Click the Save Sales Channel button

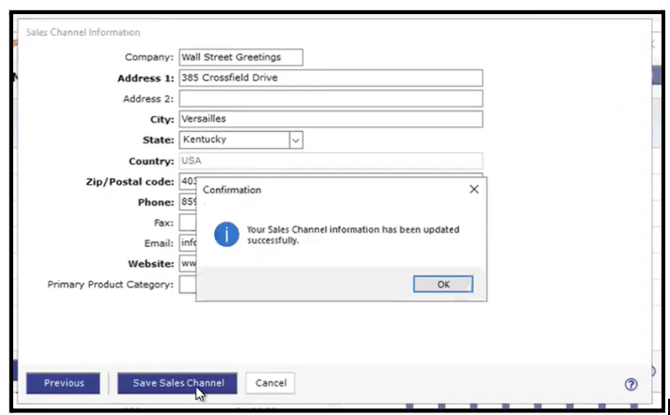click(x=177, y=383)
